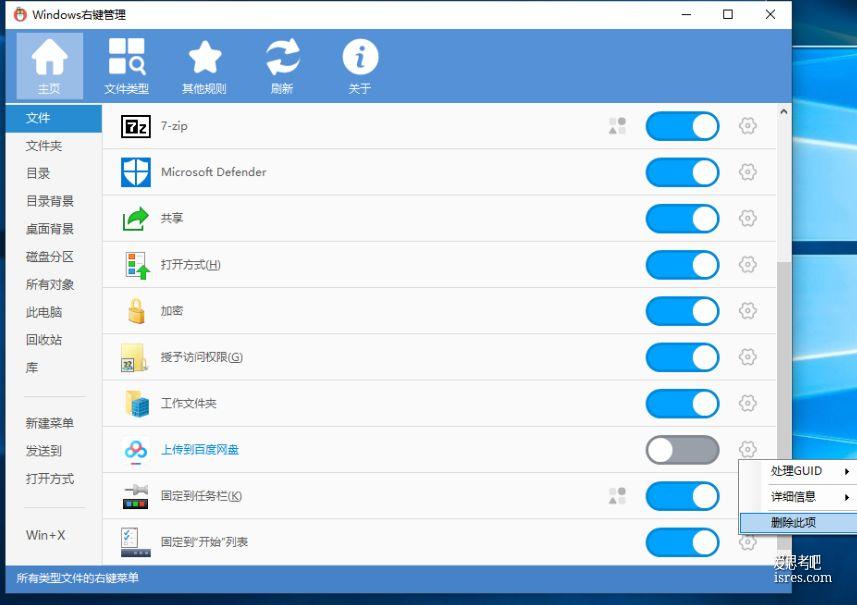Screen dimensions: 857x605
Task: Open settings gear for 授予访问权限(G)
Action: (x=748, y=357)
